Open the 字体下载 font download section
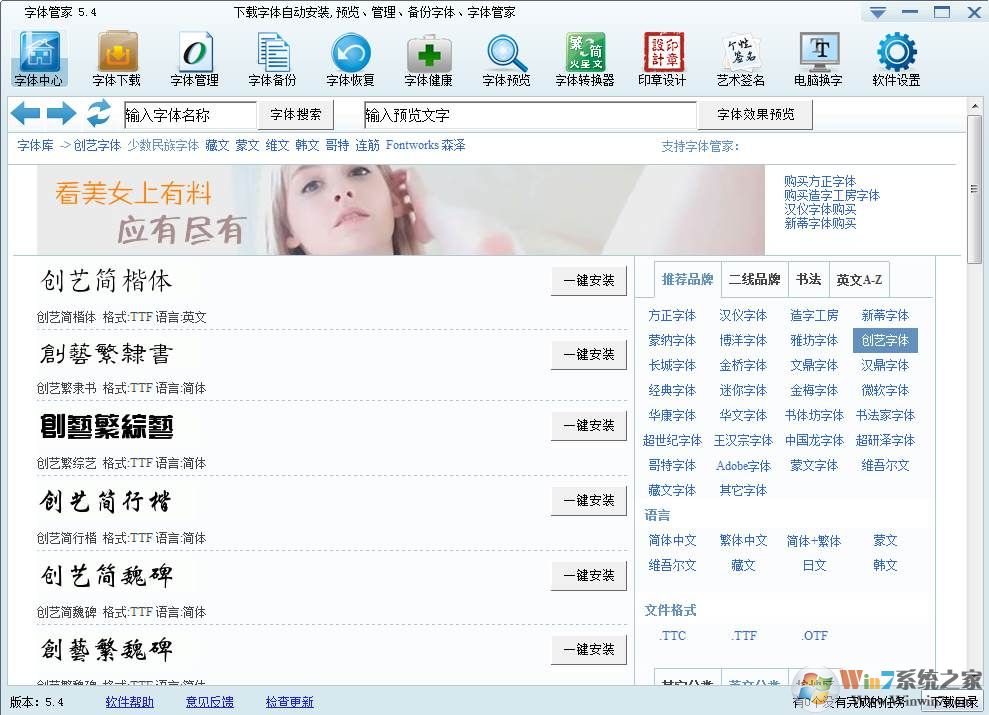 pos(117,59)
